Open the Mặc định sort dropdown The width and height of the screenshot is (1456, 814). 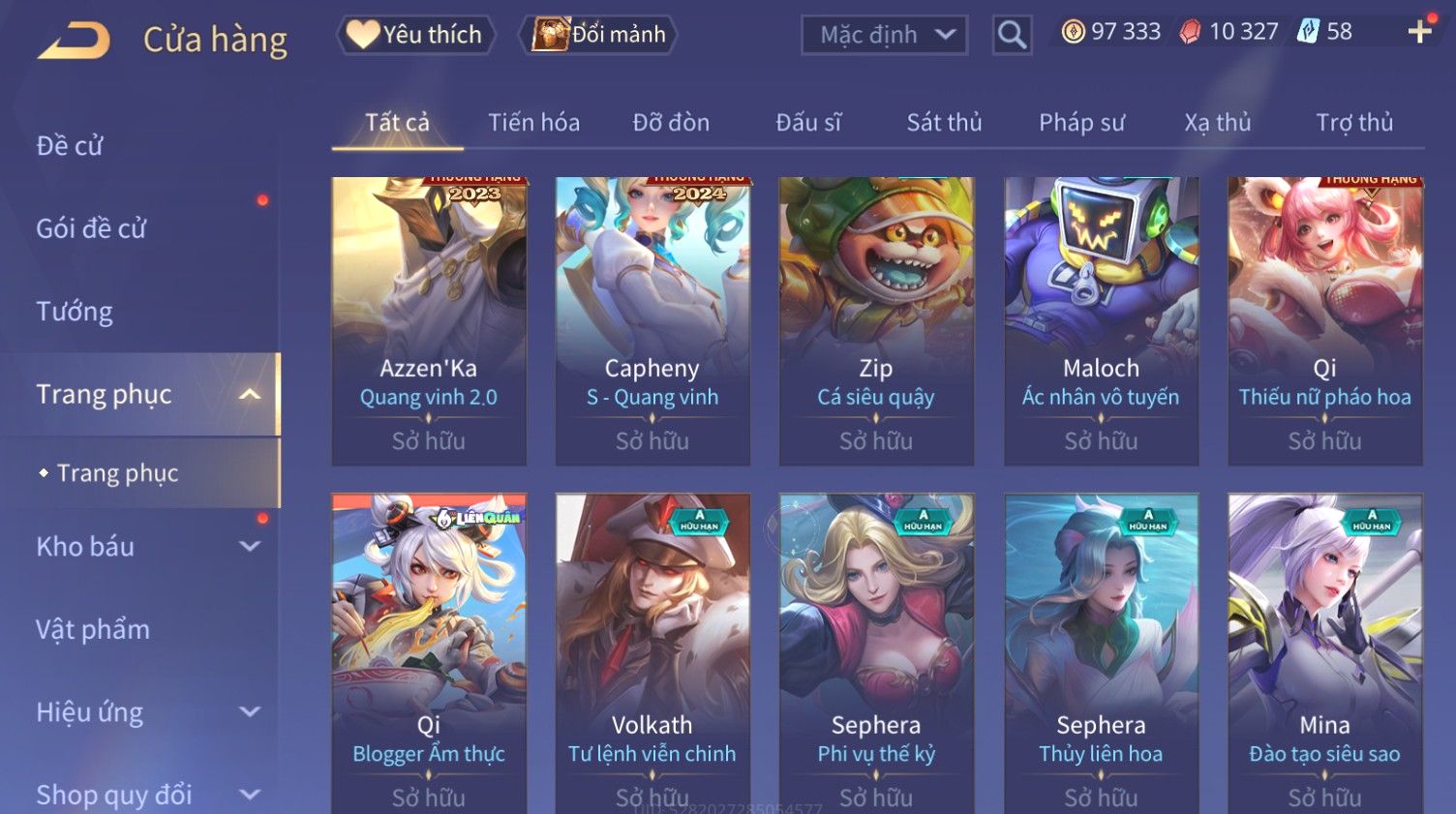(x=884, y=35)
